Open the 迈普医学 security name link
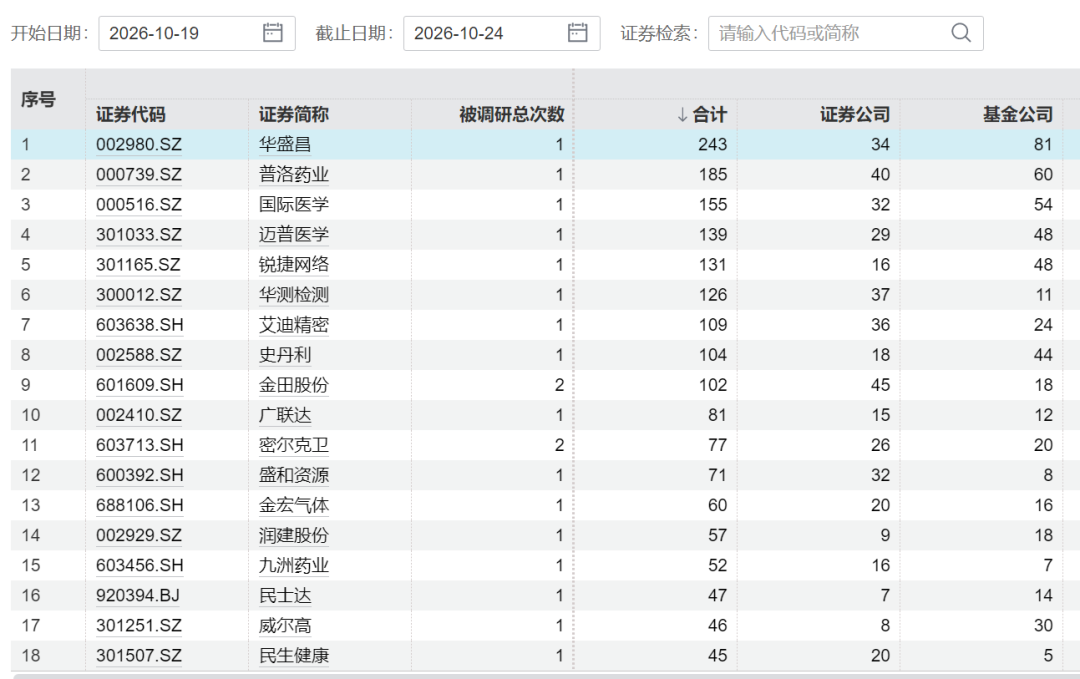 pyautogui.click(x=294, y=235)
